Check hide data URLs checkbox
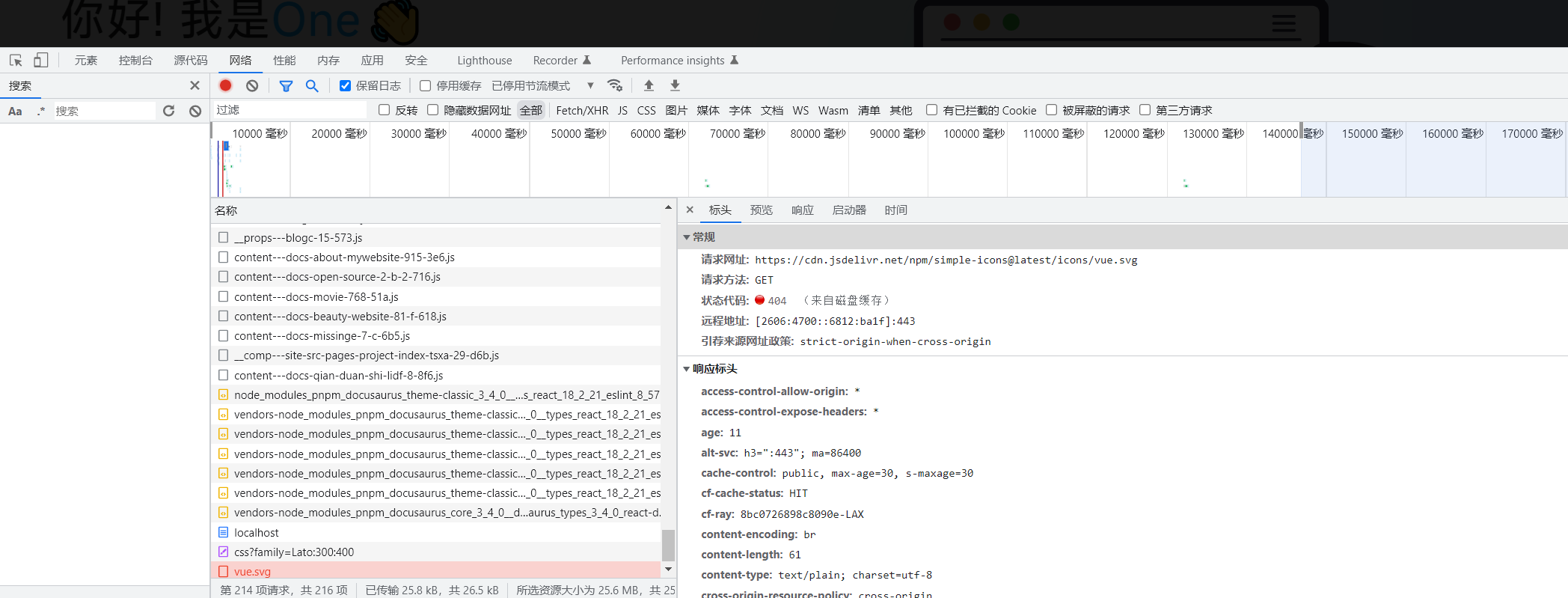This screenshot has width=1568, height=598. [x=432, y=110]
